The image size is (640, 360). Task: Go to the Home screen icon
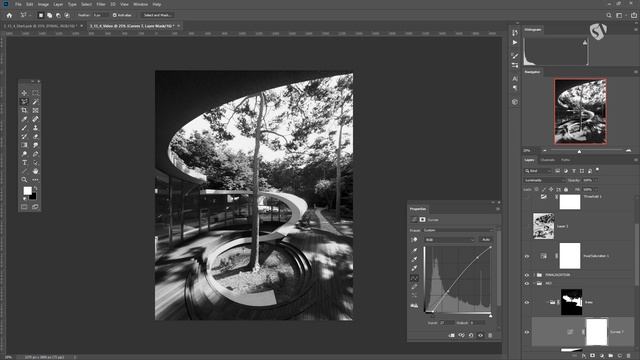[x=9, y=15]
